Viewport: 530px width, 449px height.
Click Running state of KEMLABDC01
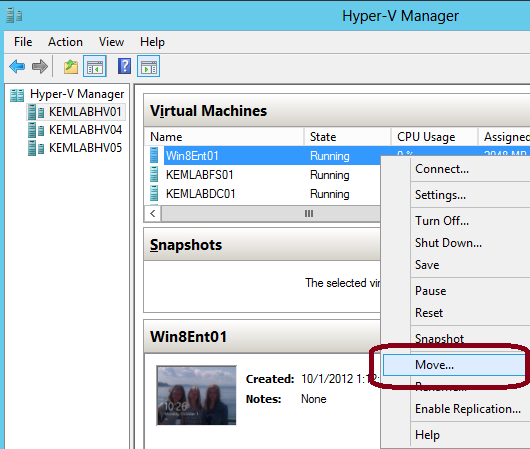330,194
